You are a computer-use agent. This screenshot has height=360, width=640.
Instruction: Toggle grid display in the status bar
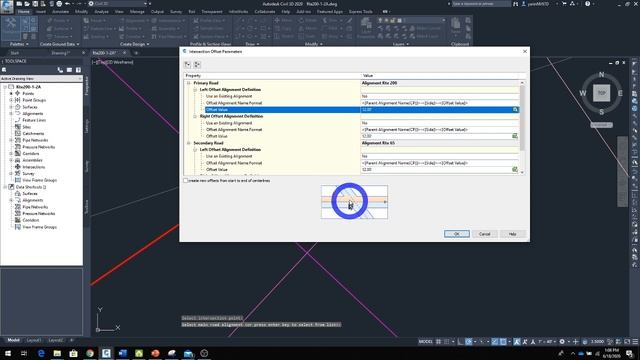click(x=439, y=342)
